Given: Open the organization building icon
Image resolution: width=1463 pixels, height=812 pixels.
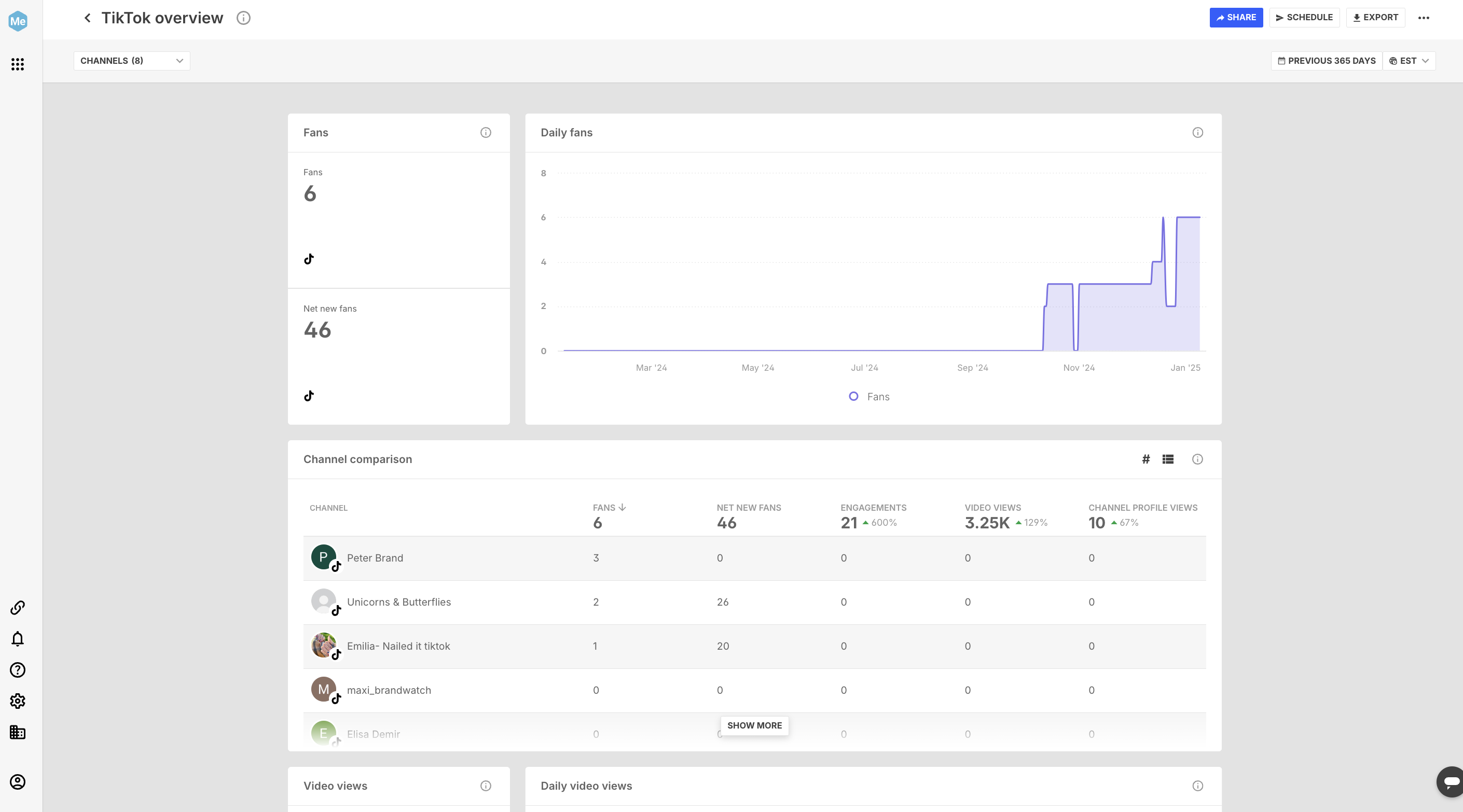Looking at the screenshot, I should [18, 733].
